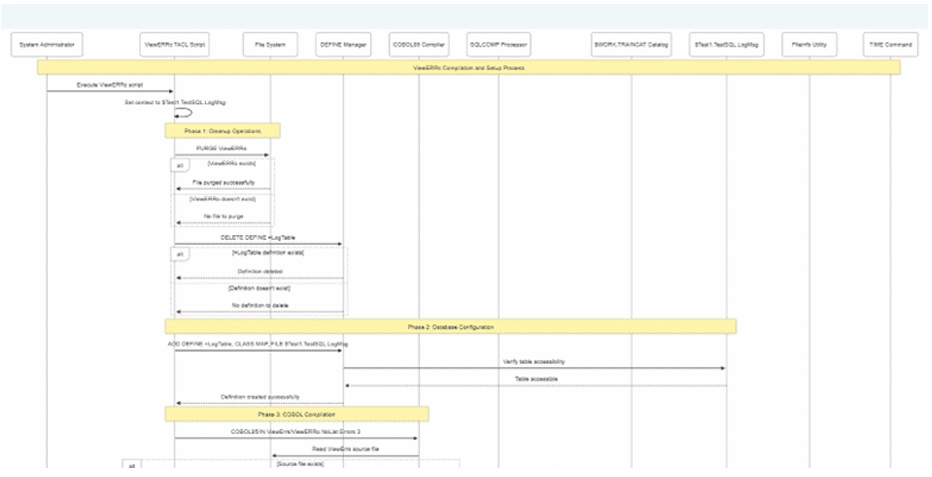This screenshot has height=477, width=932.
Task: Click the 'No definition to delete' reply label
Action: pos(259,306)
